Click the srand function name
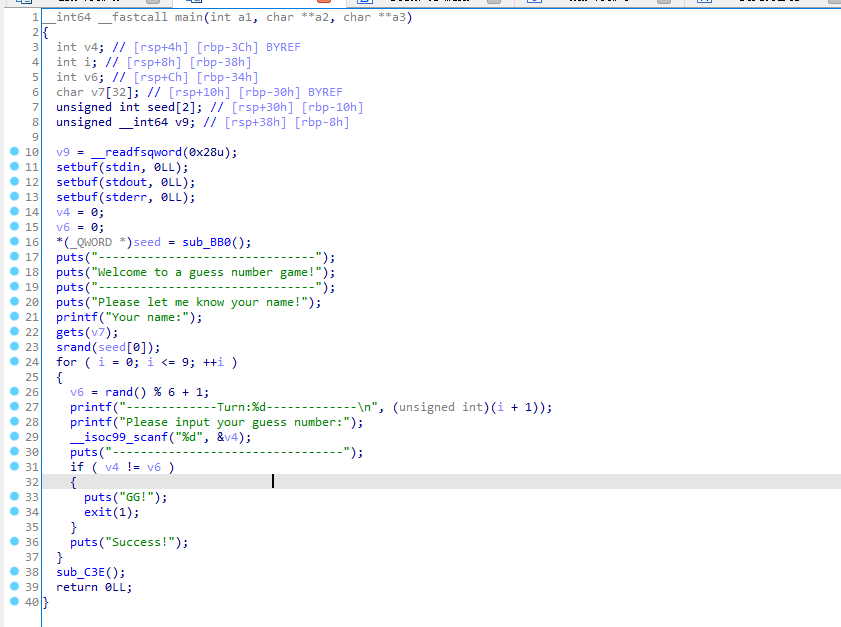Image resolution: width=841 pixels, height=627 pixels. [x=73, y=348]
